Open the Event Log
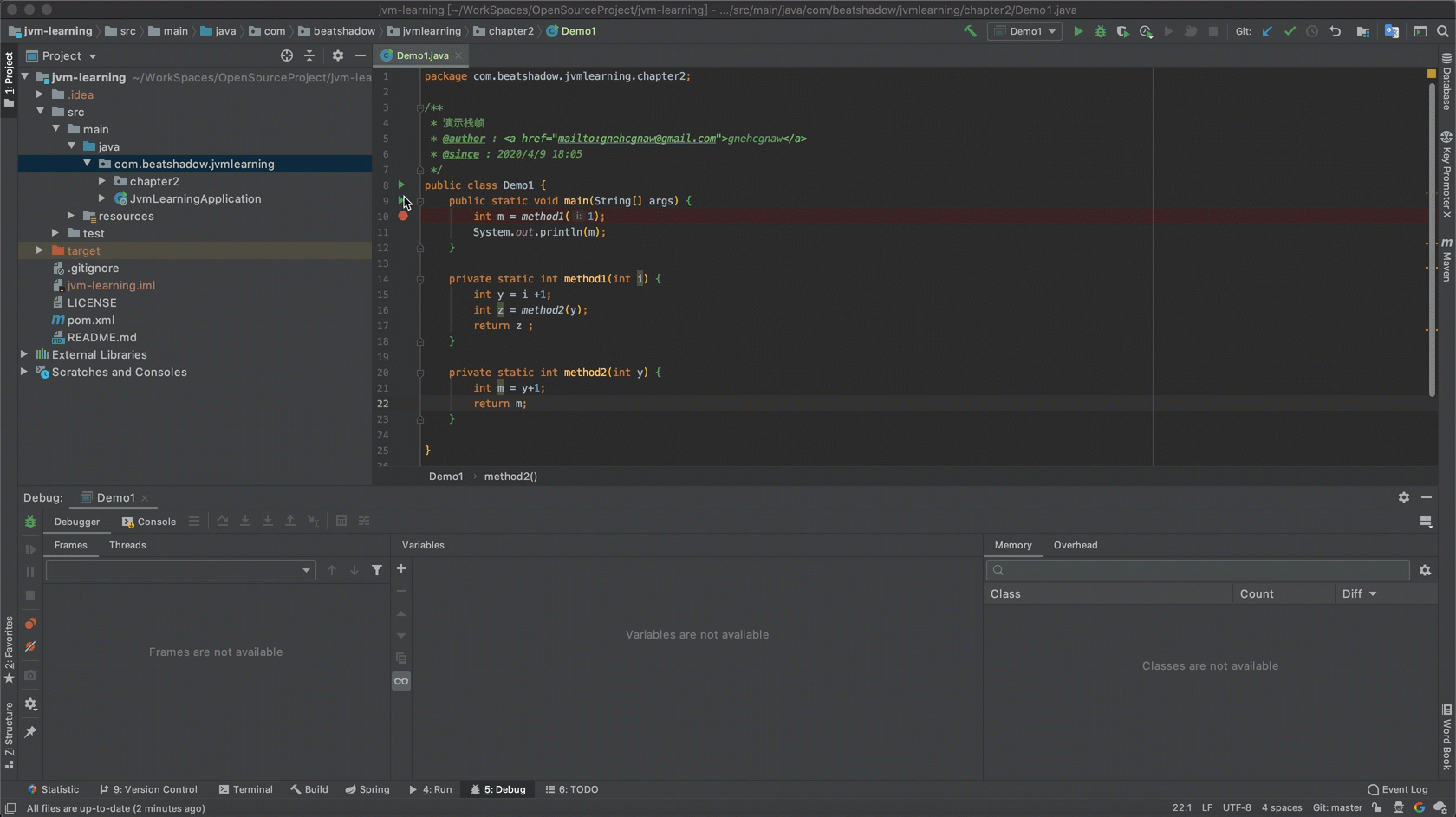 1398,789
